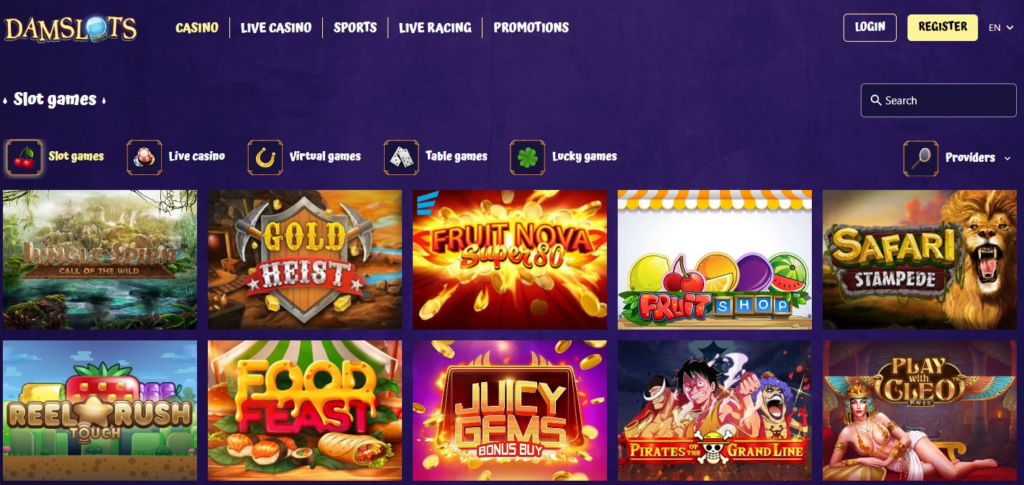Open the Fruit Shop slot thumbnail

click(x=714, y=259)
